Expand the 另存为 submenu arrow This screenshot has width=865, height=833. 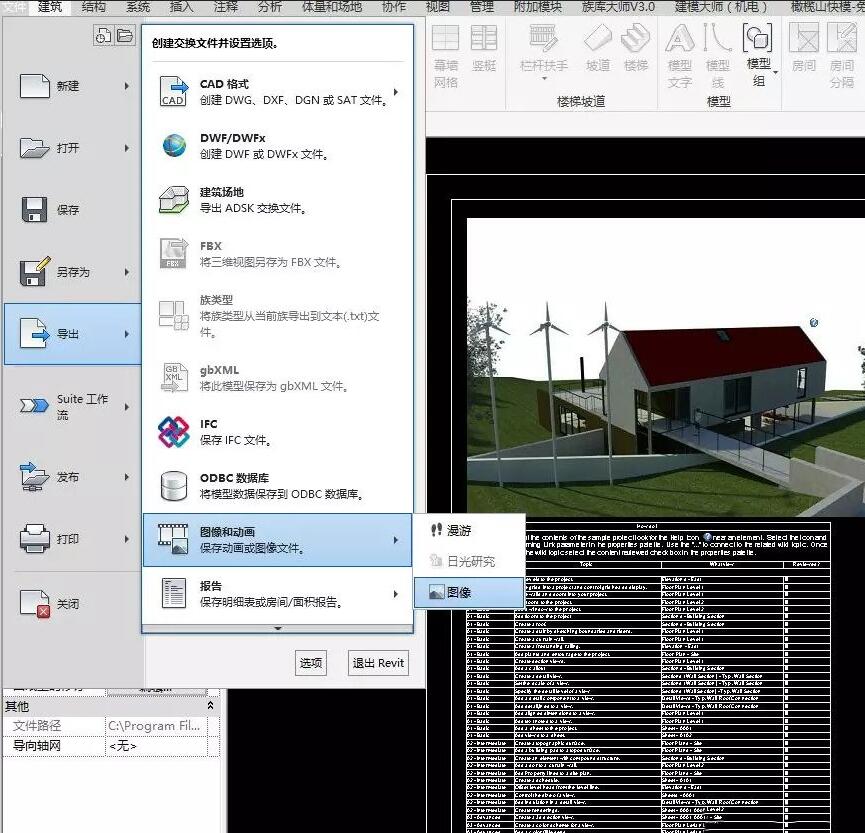click(127, 272)
